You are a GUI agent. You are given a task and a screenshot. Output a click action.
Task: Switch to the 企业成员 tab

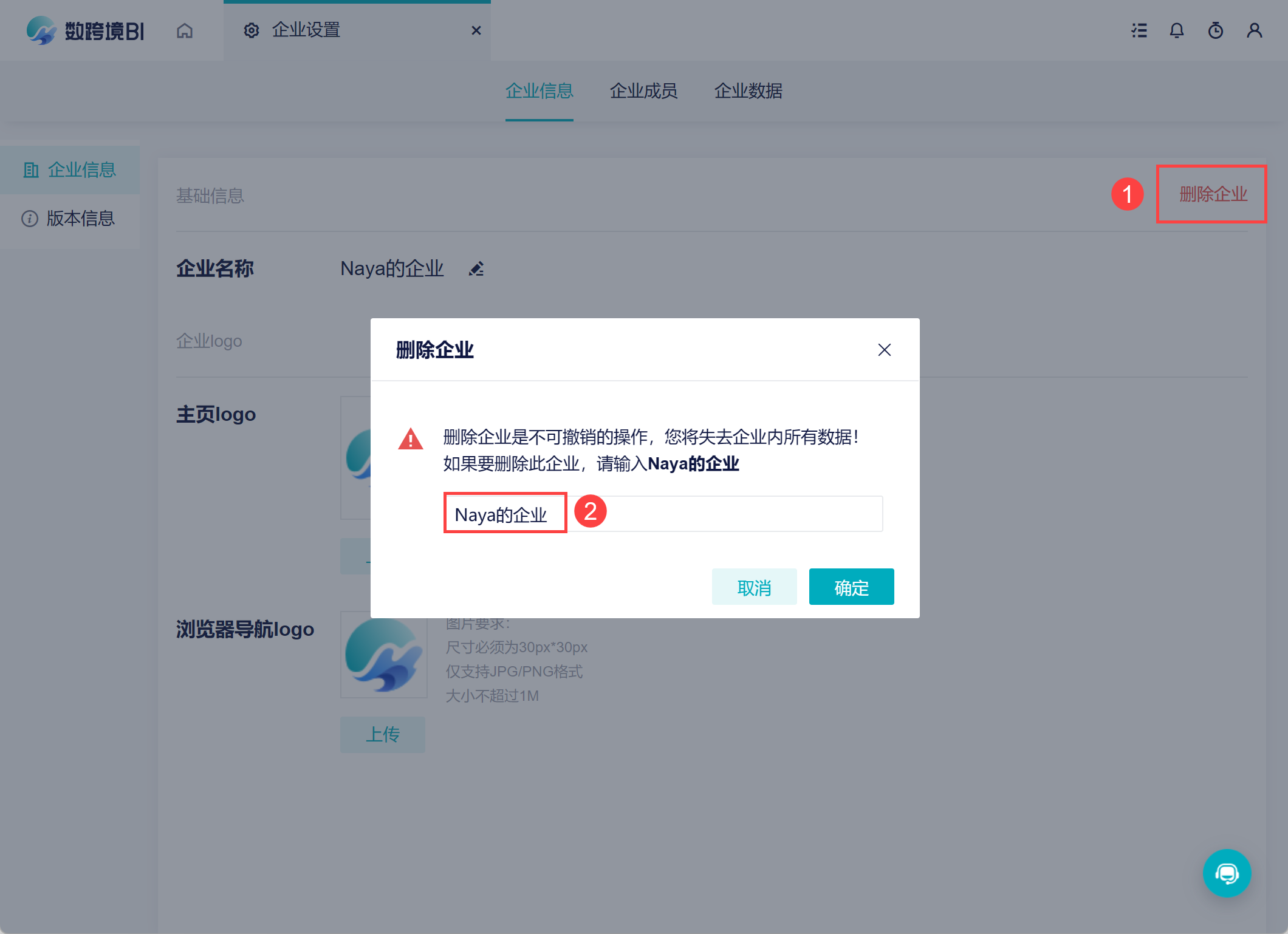[x=643, y=91]
